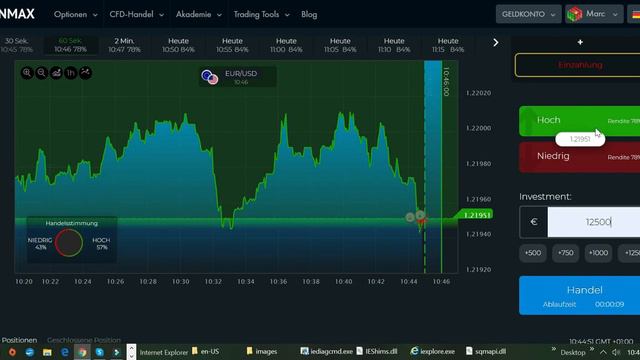Select the 2 Min. expiry tab
This screenshot has height=360, width=640.
124,45
